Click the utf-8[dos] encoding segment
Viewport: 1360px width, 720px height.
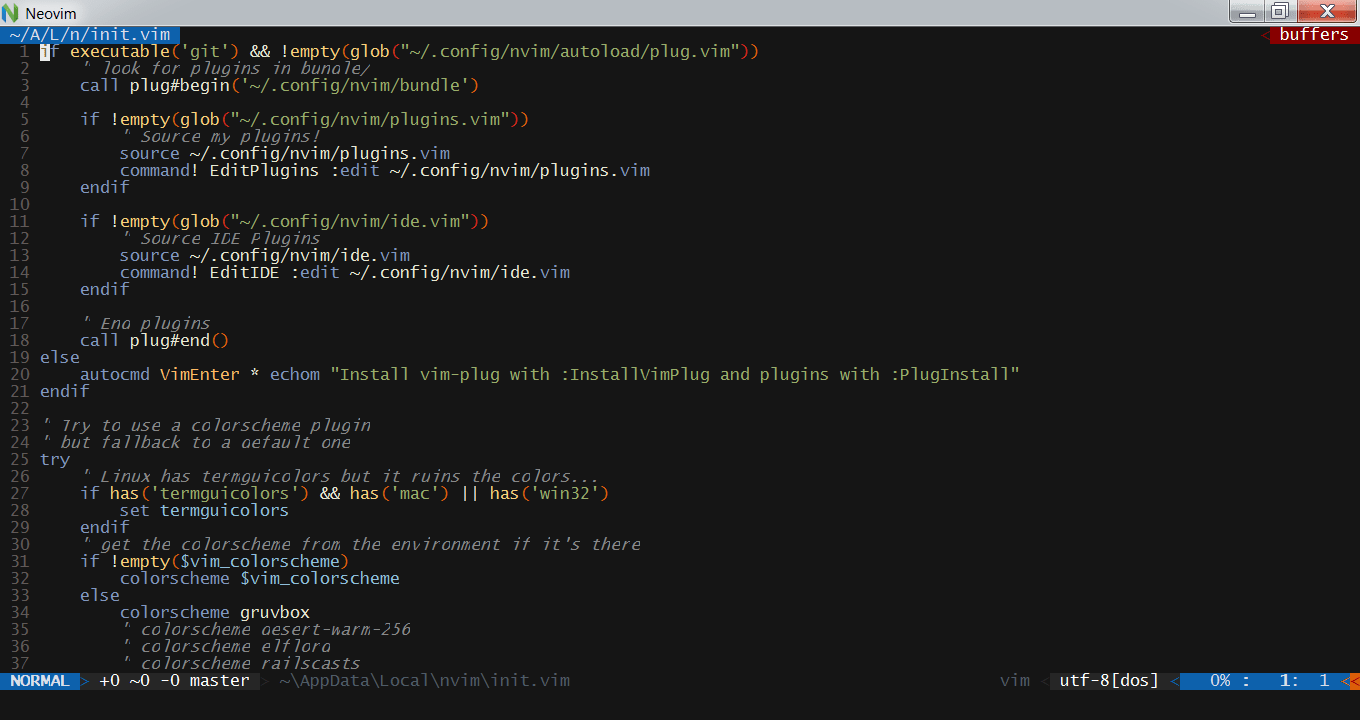tap(1108, 680)
